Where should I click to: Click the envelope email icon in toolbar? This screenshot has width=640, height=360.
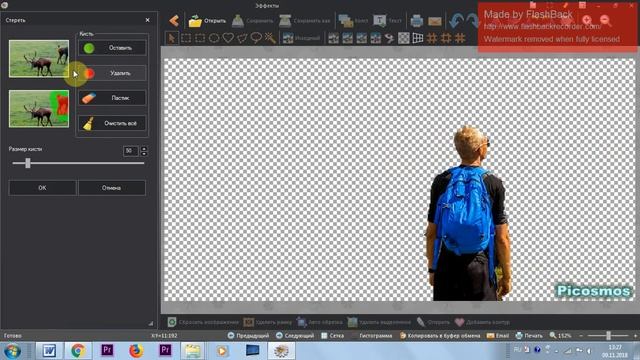(435, 21)
